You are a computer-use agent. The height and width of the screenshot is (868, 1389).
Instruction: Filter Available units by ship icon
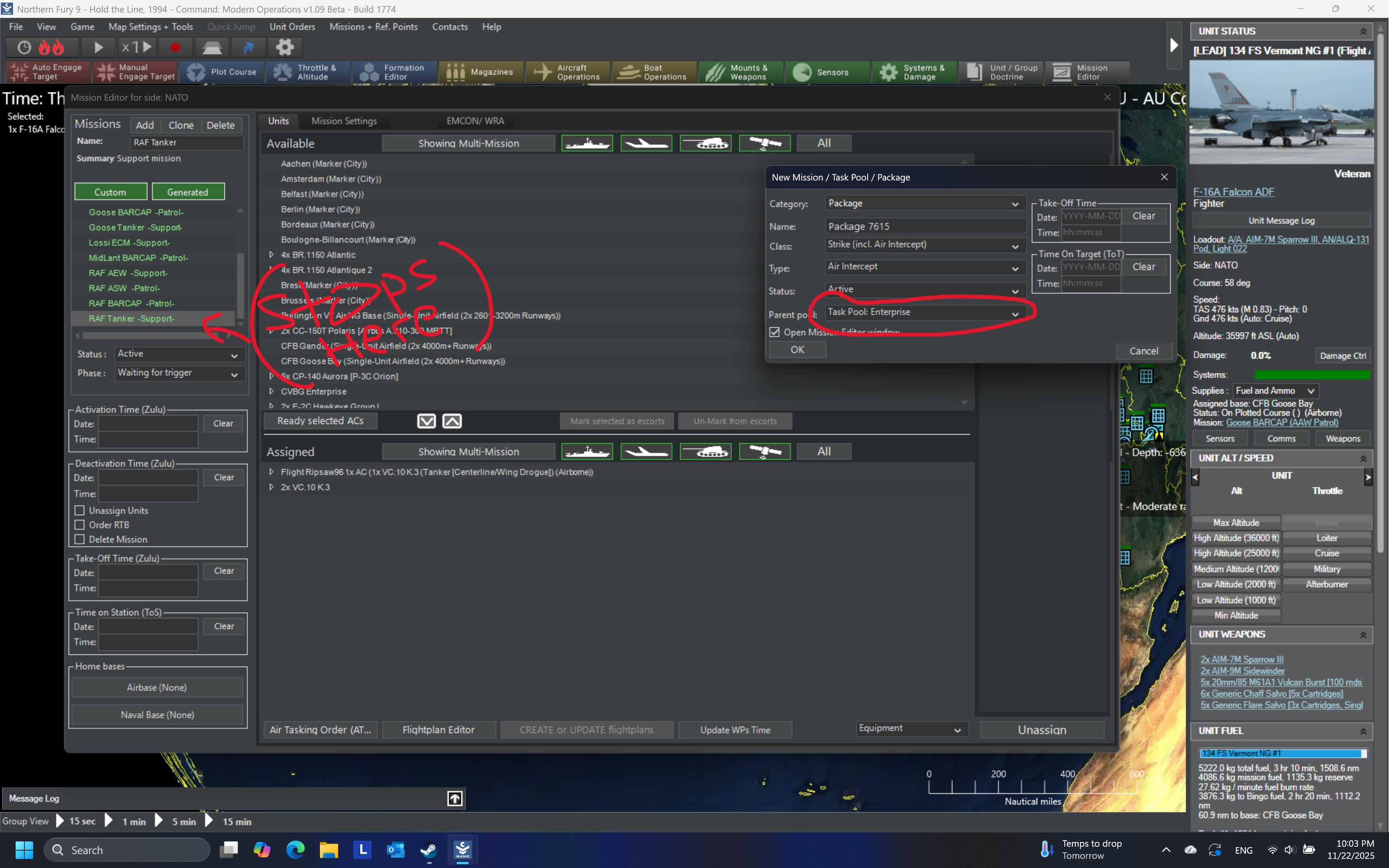click(x=586, y=143)
